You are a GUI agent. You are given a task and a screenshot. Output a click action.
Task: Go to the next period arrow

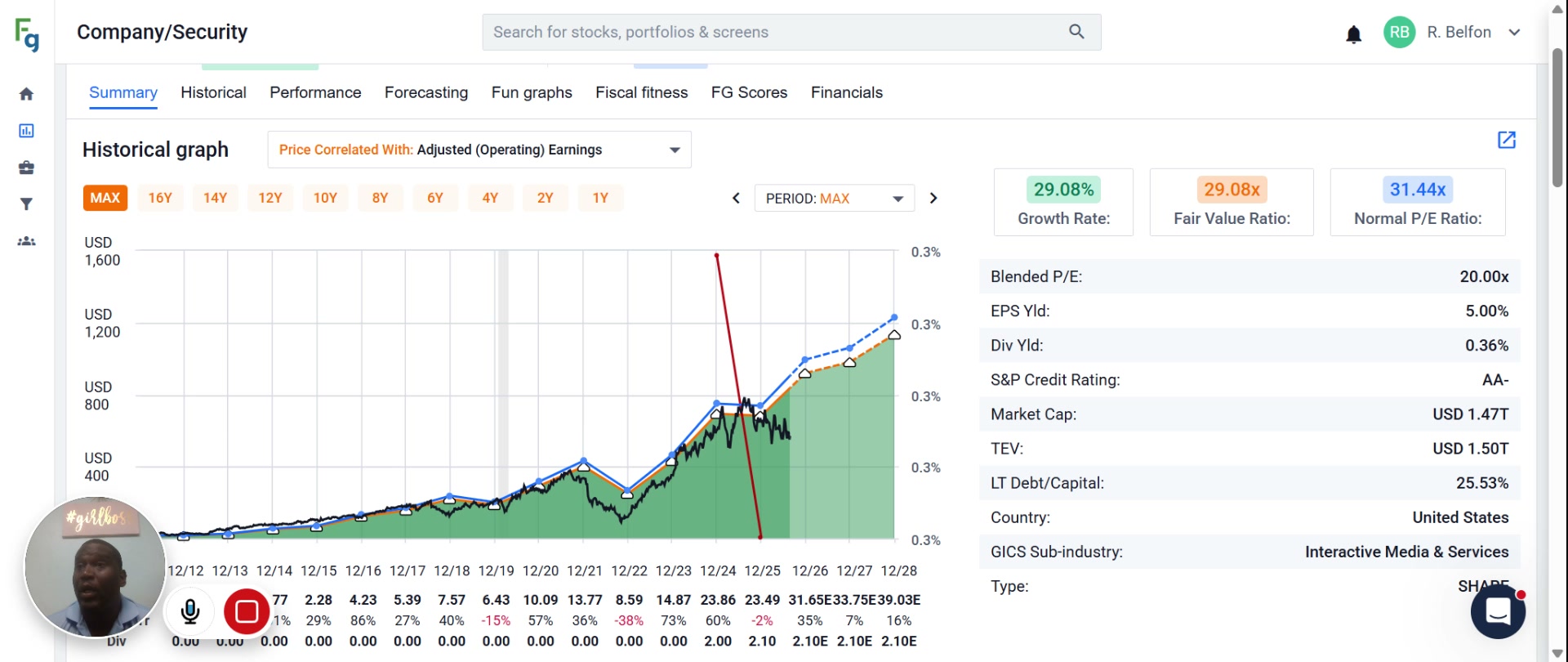pos(933,199)
